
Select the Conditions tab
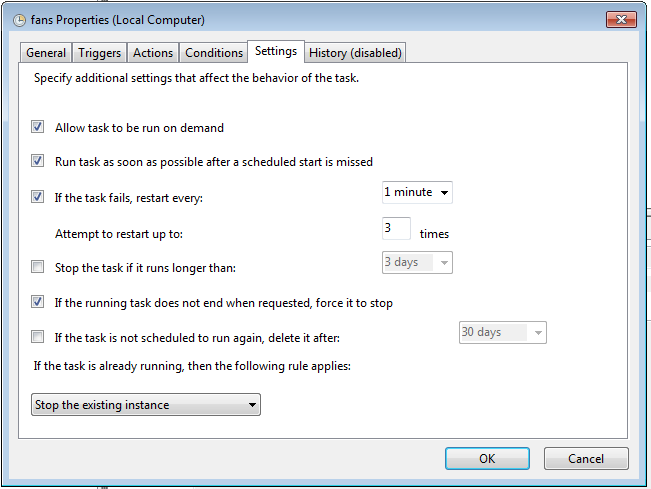click(214, 53)
